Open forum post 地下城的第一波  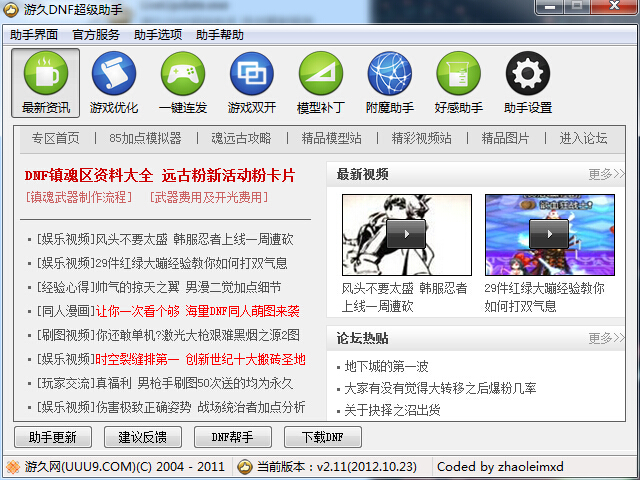click(x=386, y=367)
